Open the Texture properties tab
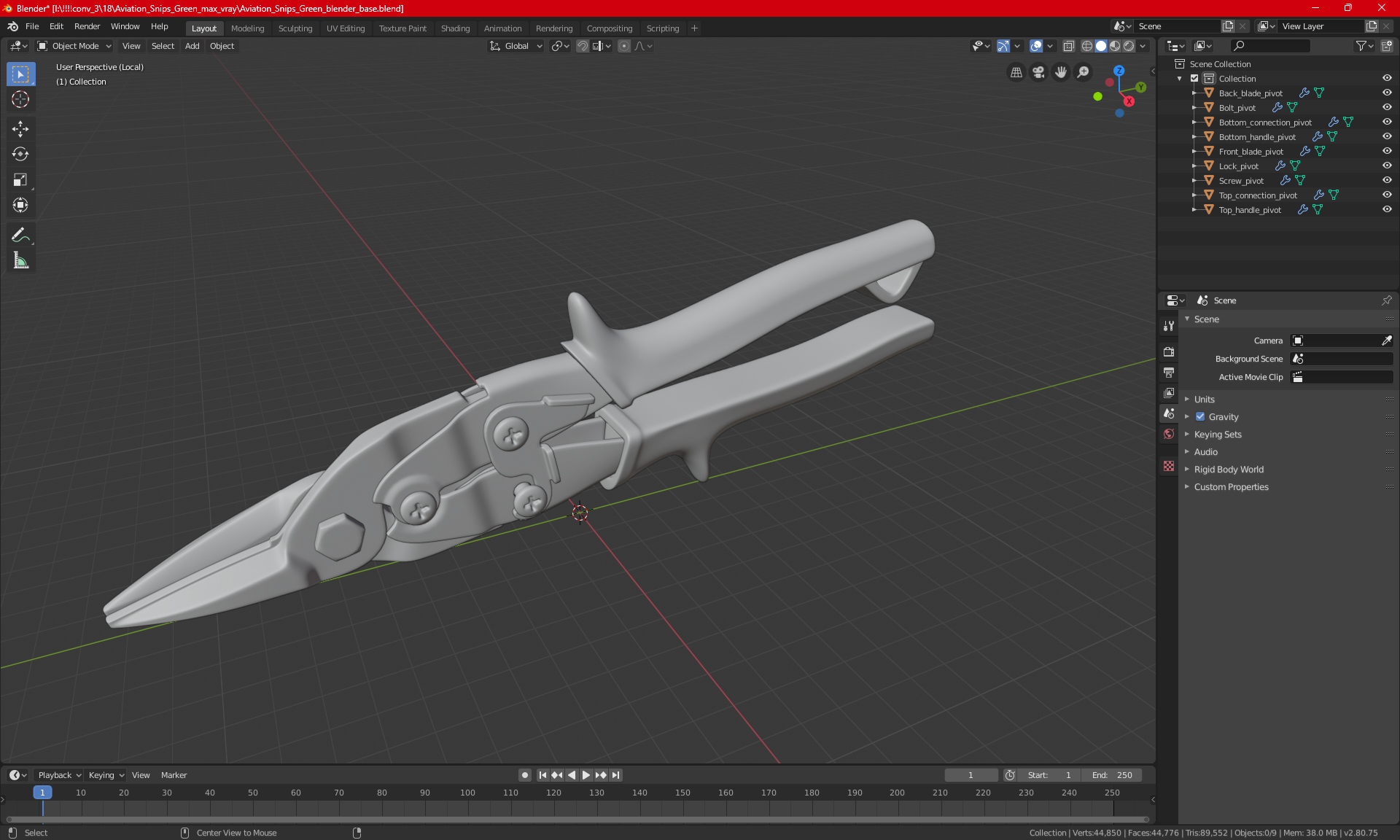 pyautogui.click(x=1169, y=466)
